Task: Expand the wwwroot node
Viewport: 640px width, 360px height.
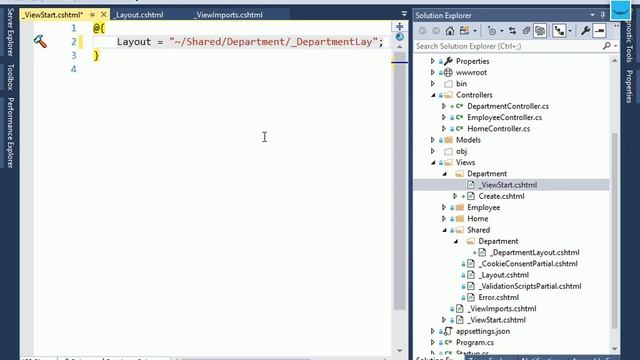Action: tap(433, 72)
